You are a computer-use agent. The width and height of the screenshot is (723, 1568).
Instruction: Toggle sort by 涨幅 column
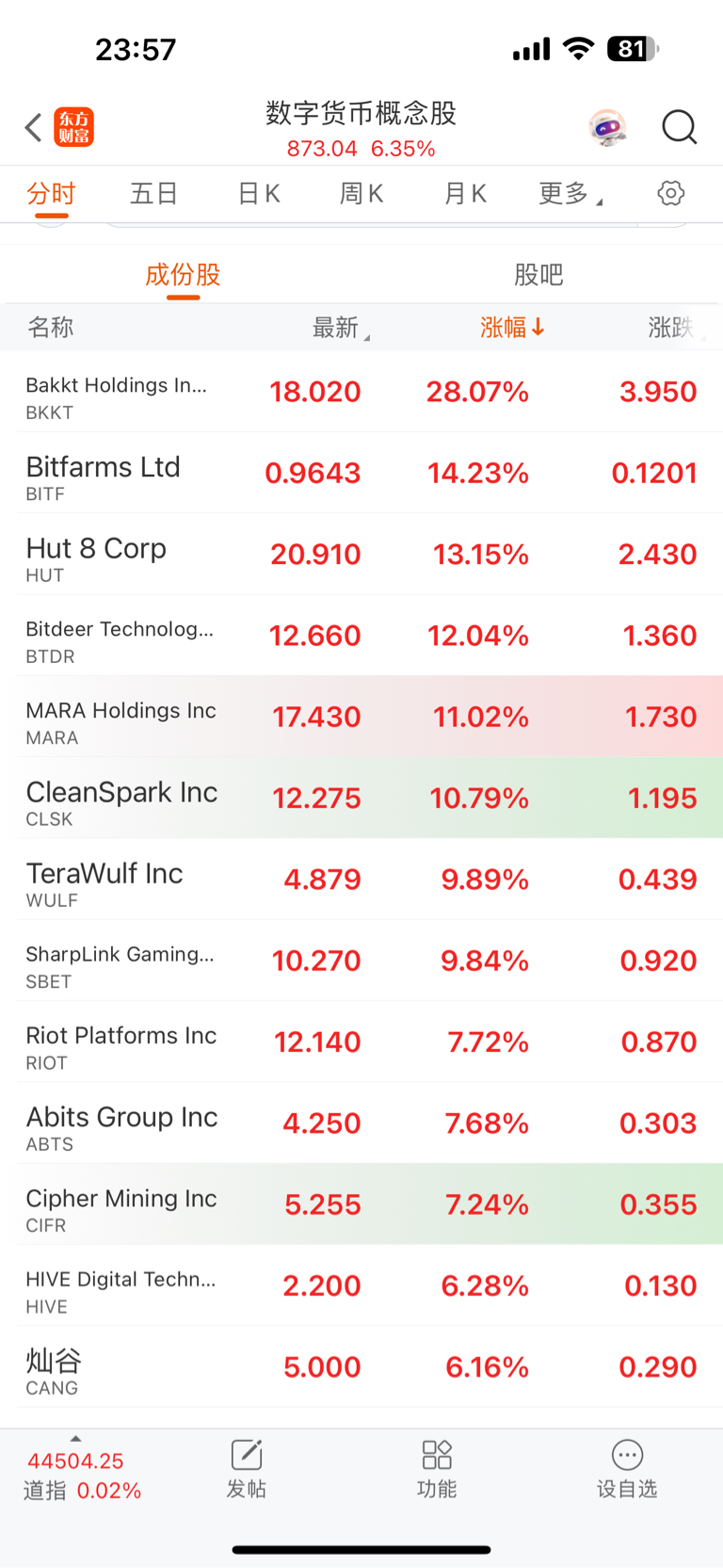512,328
